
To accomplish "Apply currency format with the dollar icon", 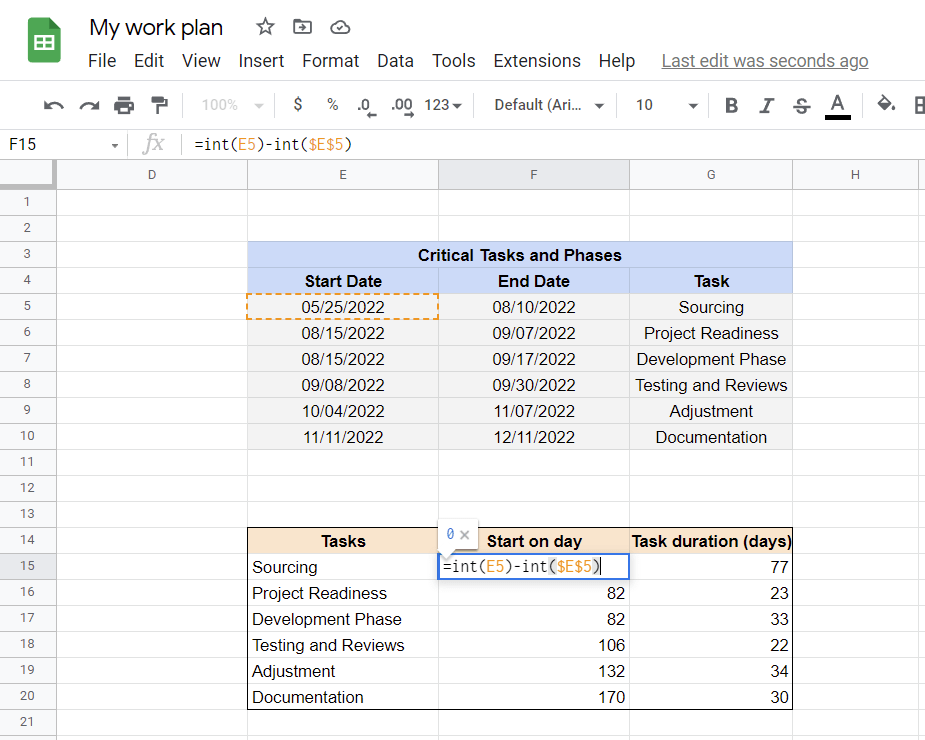I will coord(297,104).
